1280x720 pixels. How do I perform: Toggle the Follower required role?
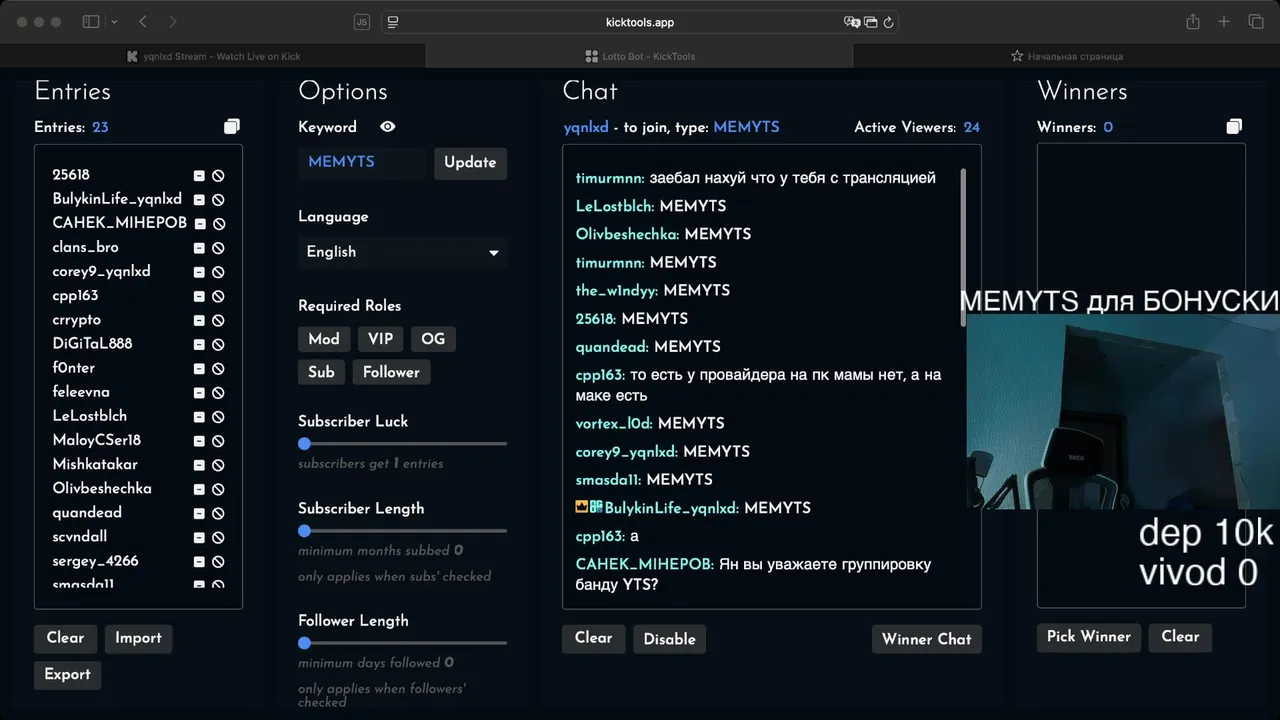[391, 372]
